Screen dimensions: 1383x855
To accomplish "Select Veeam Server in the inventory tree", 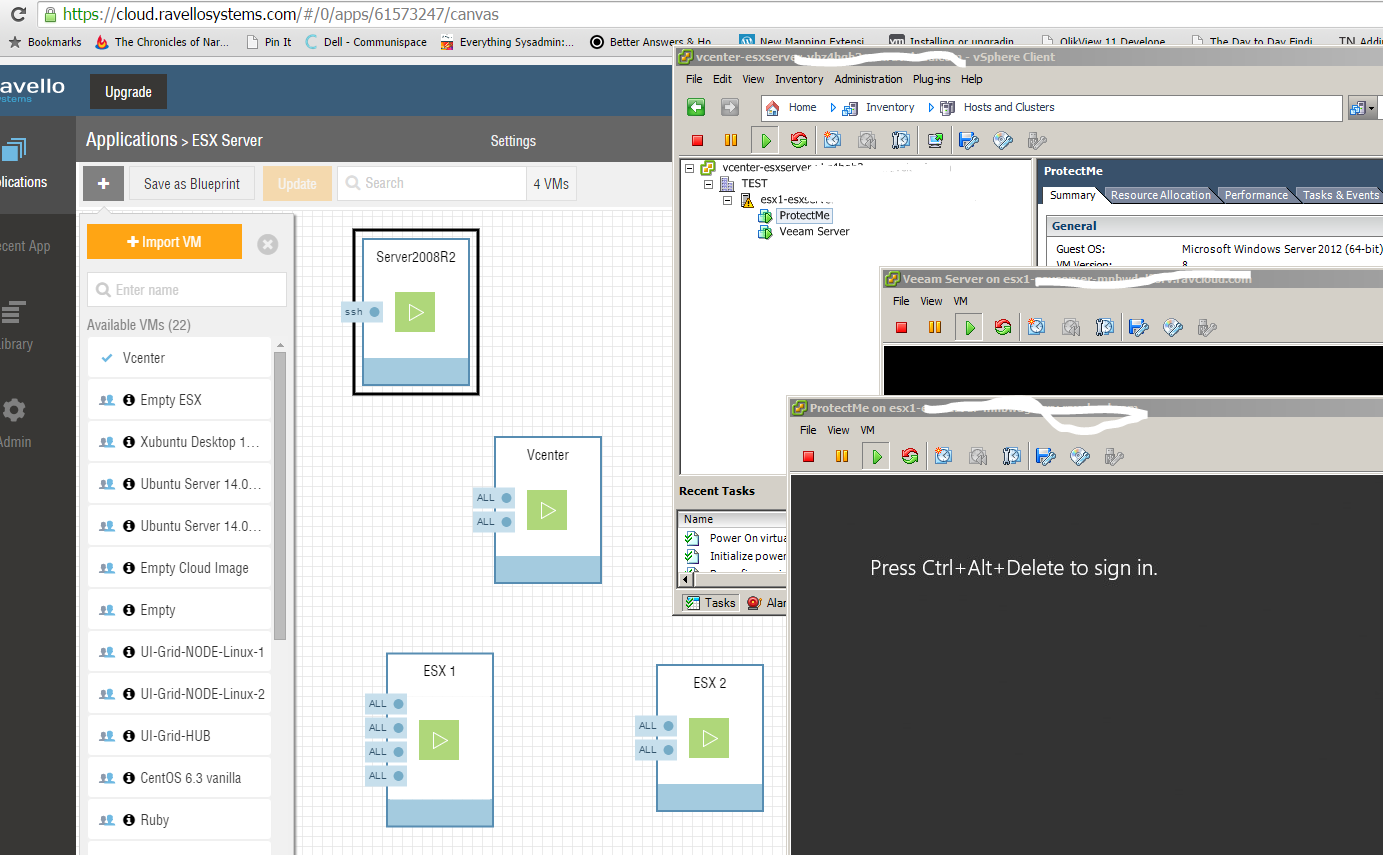I will coord(813,231).
